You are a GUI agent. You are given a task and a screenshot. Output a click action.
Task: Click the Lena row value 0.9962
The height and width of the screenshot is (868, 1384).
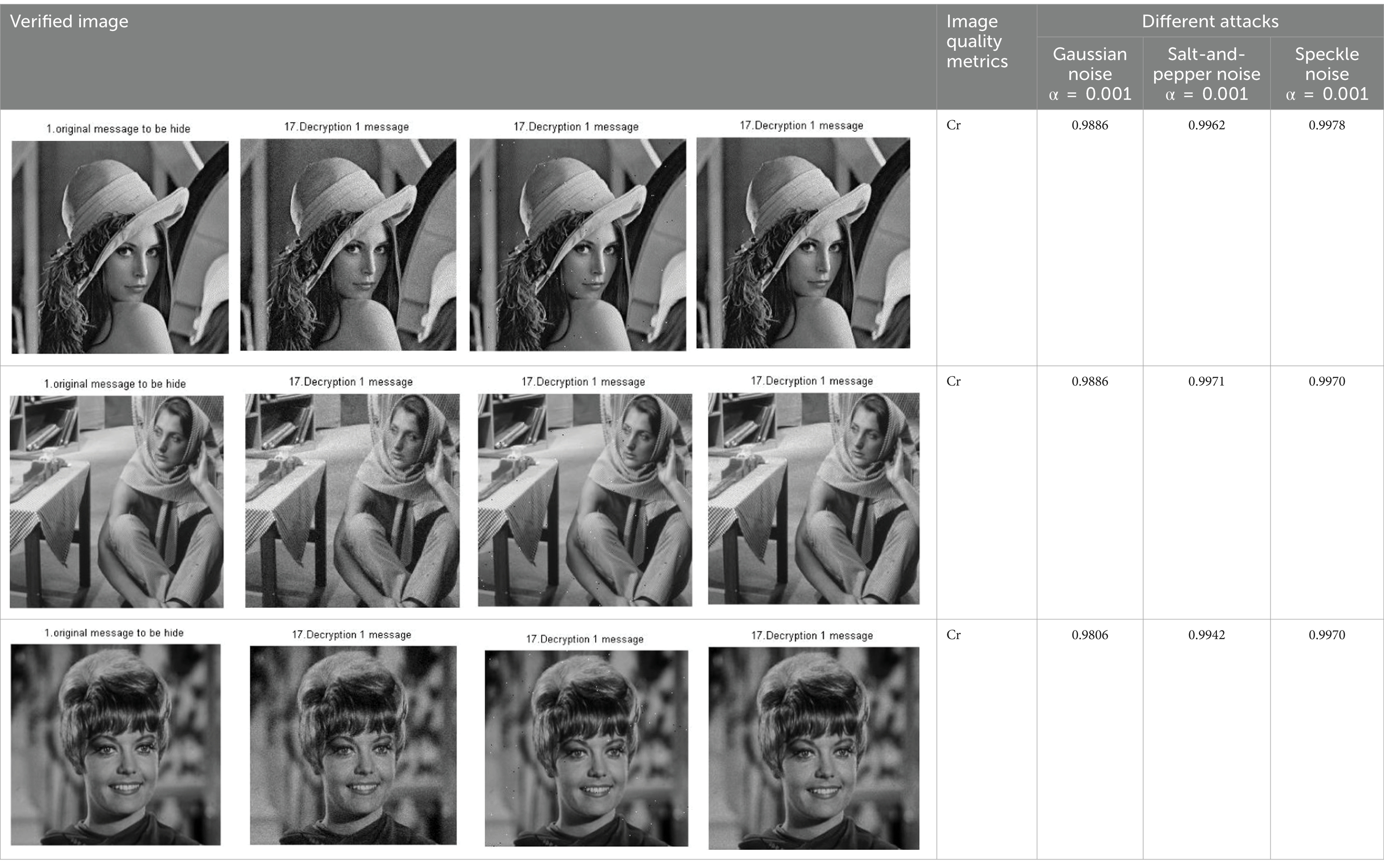(x=1206, y=125)
